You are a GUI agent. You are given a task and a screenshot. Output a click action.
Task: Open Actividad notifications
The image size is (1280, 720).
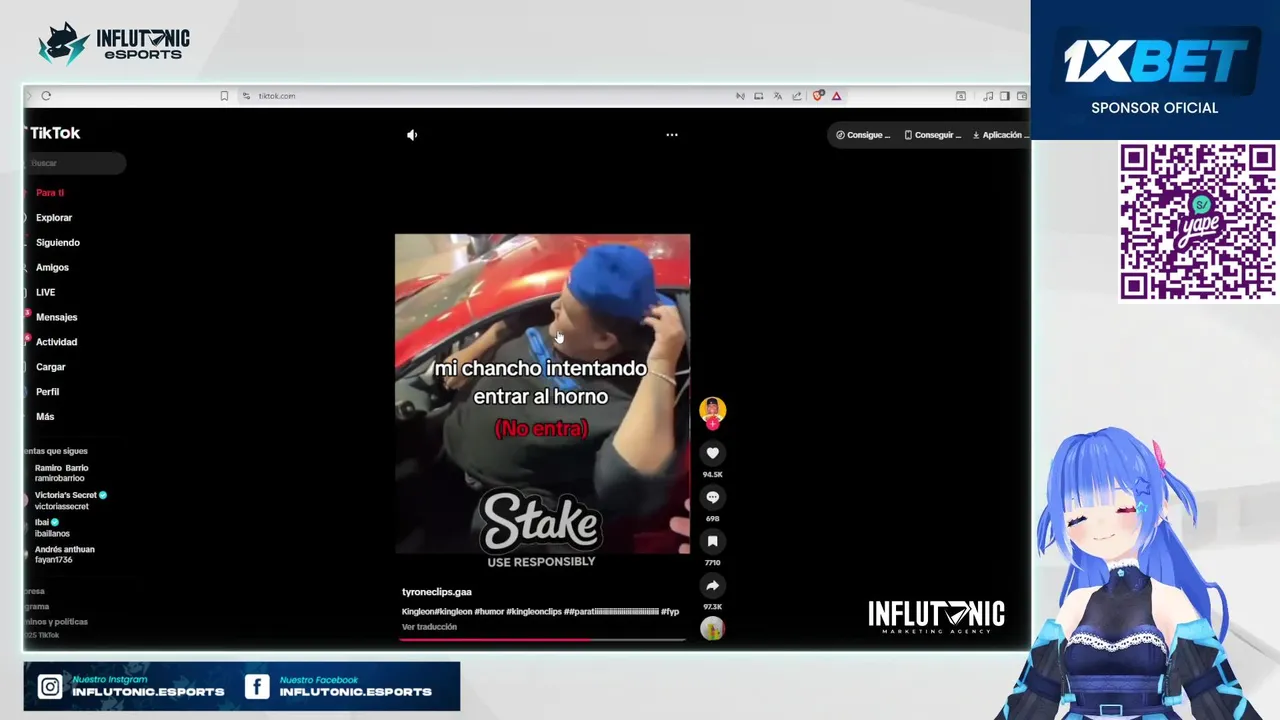(56, 342)
